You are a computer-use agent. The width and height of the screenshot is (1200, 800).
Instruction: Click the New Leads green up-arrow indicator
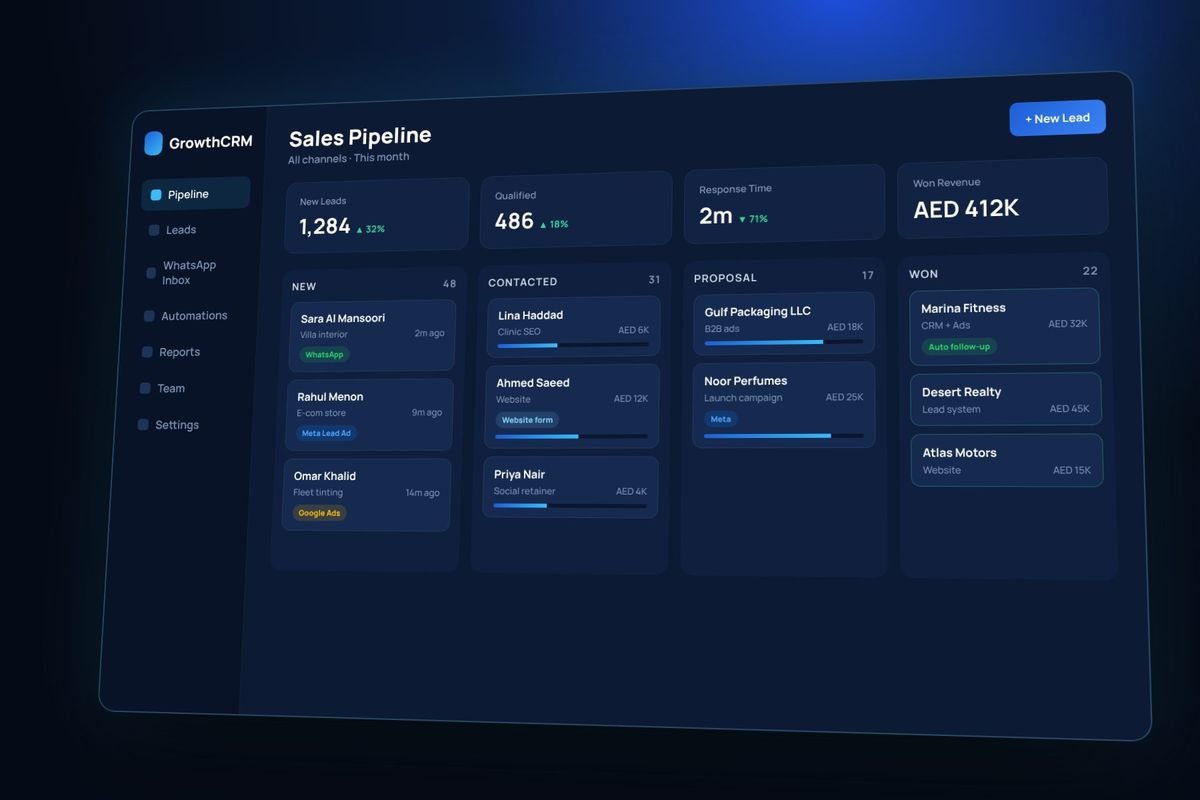coord(360,230)
